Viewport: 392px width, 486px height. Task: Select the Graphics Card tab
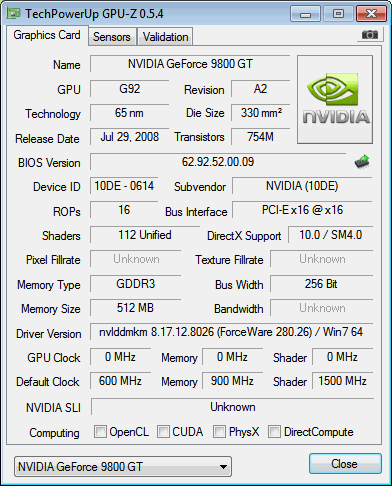tap(47, 35)
